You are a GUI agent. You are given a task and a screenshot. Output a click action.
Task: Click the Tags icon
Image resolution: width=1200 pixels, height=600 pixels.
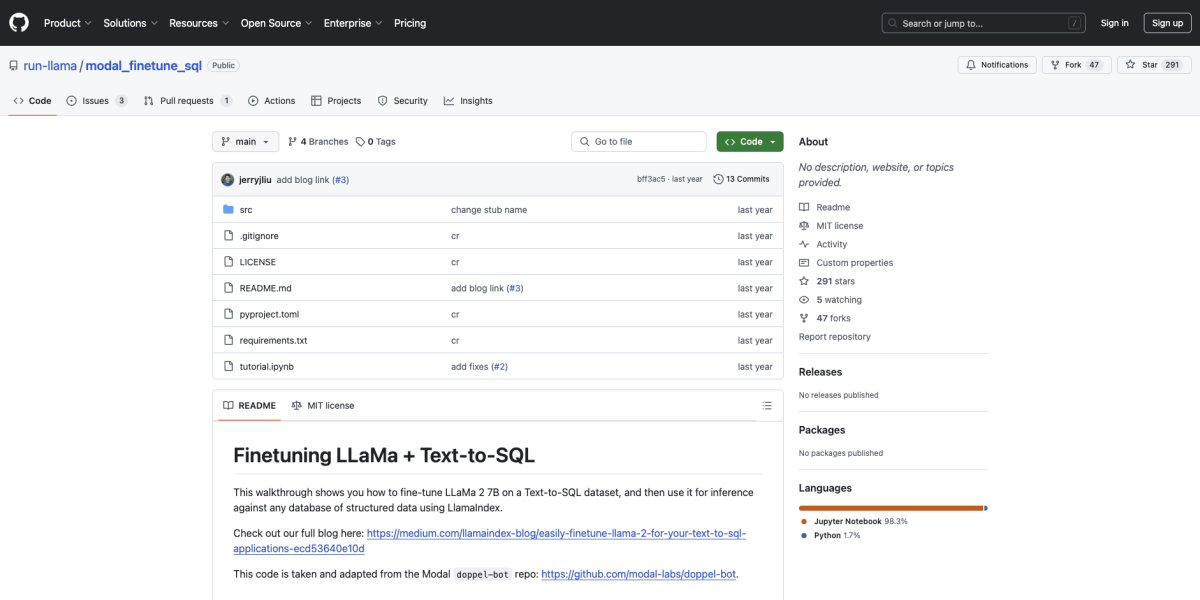pos(359,141)
